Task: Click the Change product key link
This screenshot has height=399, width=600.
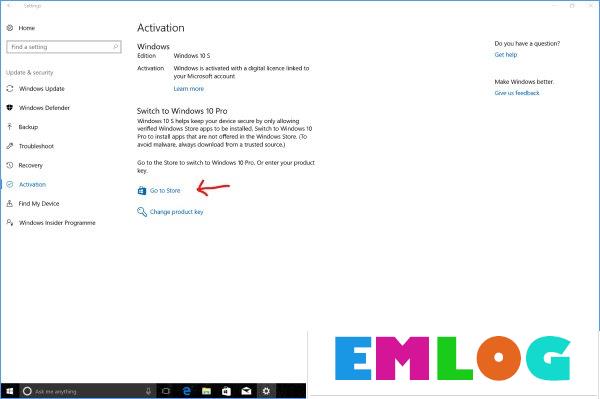Action: coord(176,212)
